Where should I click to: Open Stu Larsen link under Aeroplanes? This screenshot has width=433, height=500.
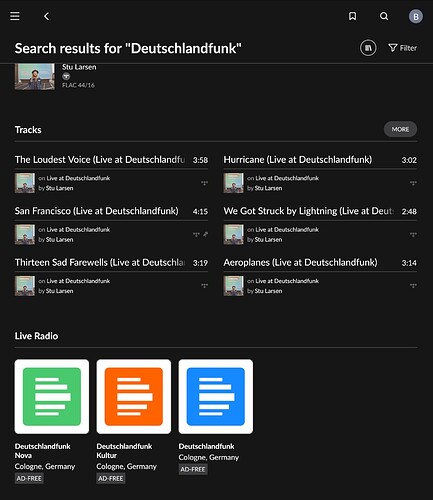[268, 291]
